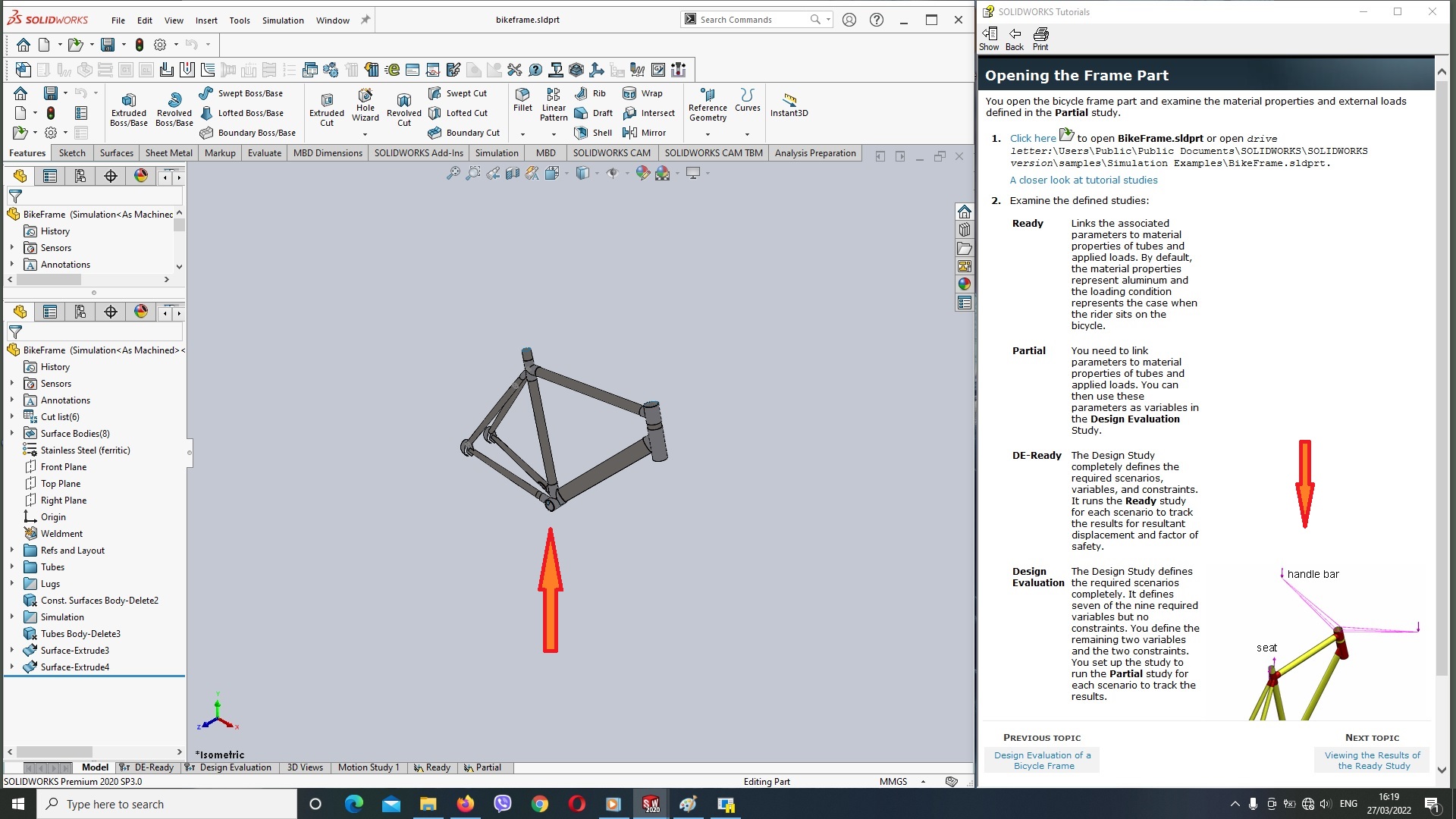Viewport: 1456px width, 819px height.
Task: Click the Windows search box 'Type here to search'
Action: (x=167, y=804)
